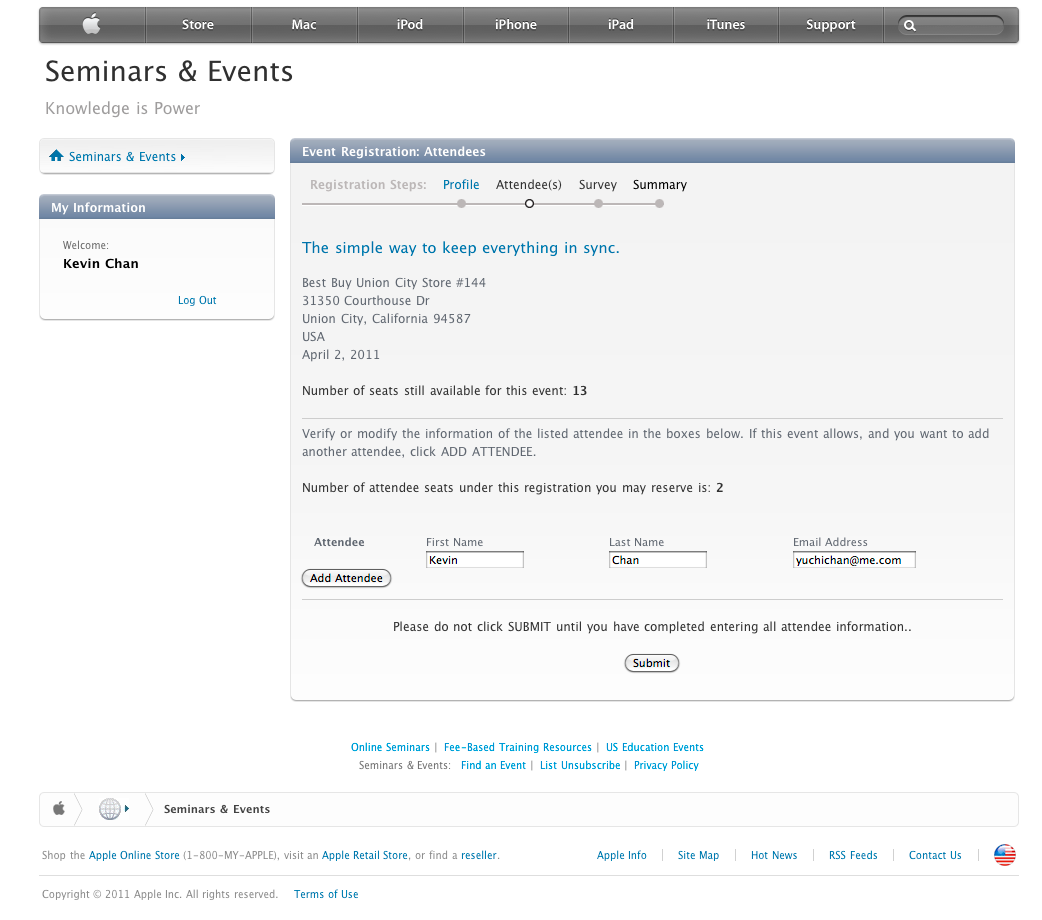This screenshot has height=920, width=1042.
Task: Open the Privacy Policy link
Action: click(666, 765)
